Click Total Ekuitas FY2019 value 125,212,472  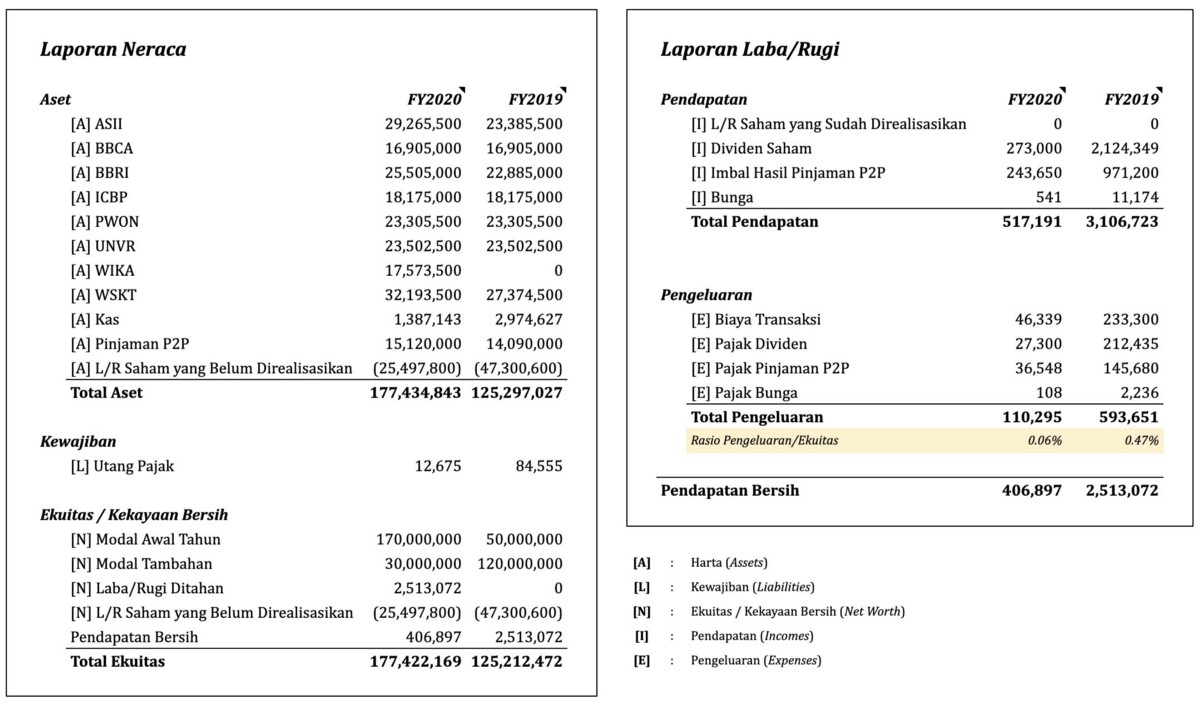point(517,661)
